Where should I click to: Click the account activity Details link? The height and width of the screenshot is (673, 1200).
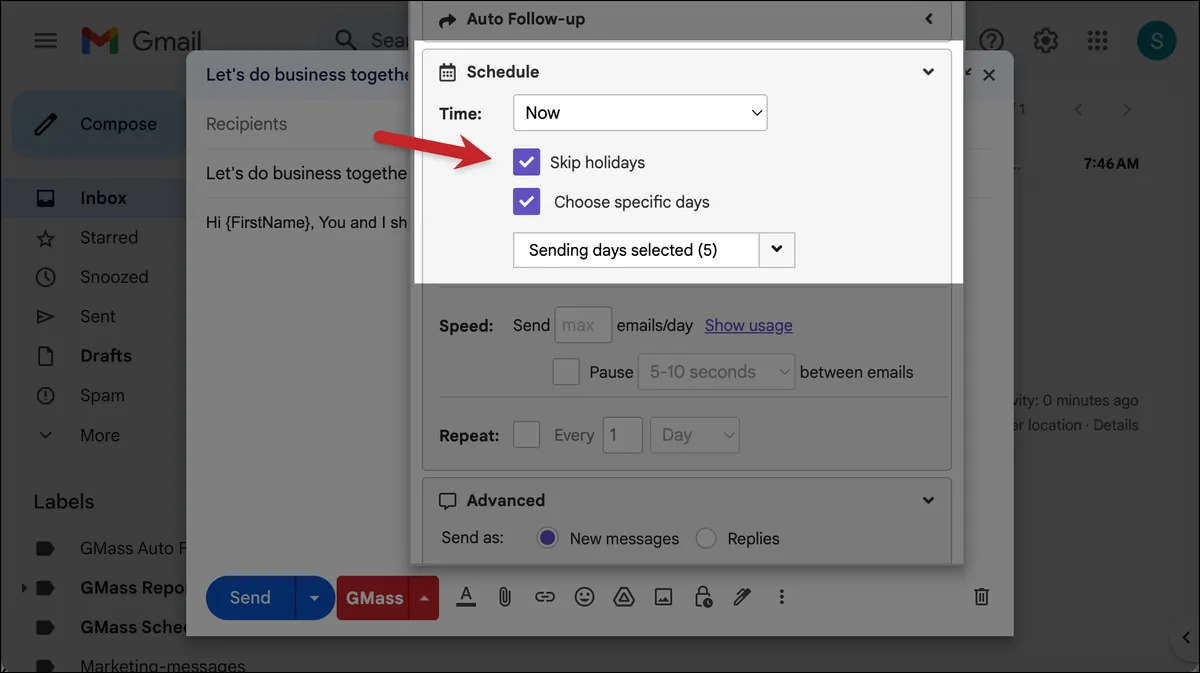(x=1116, y=425)
